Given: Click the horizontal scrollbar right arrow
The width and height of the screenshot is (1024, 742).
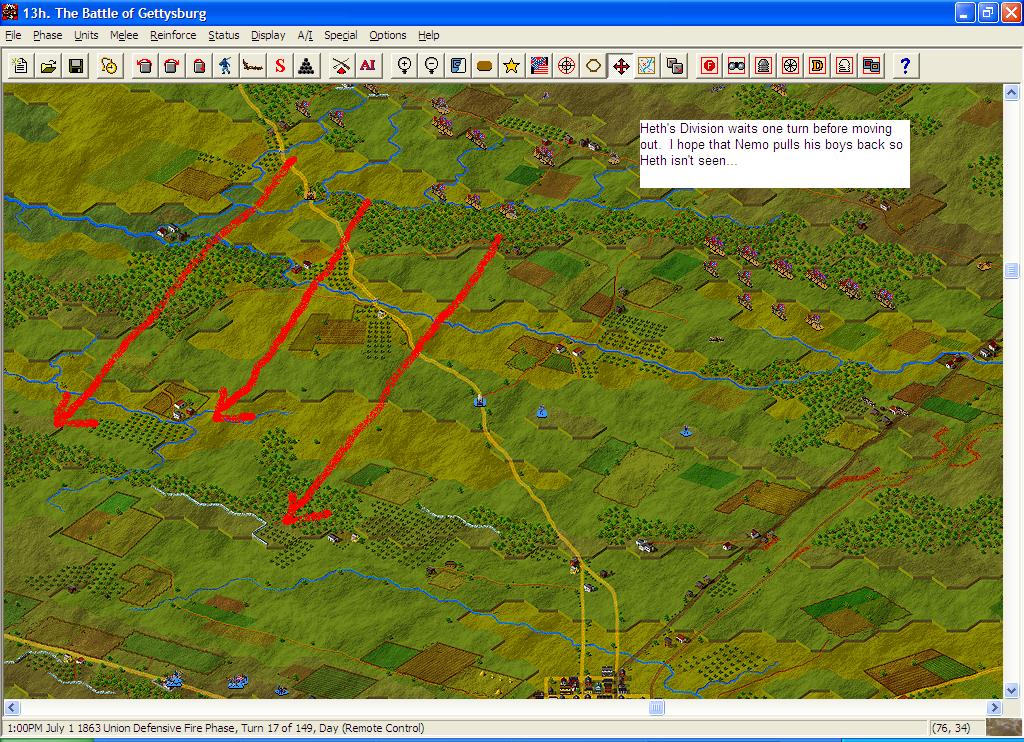Looking at the screenshot, I should pyautogui.click(x=995, y=707).
